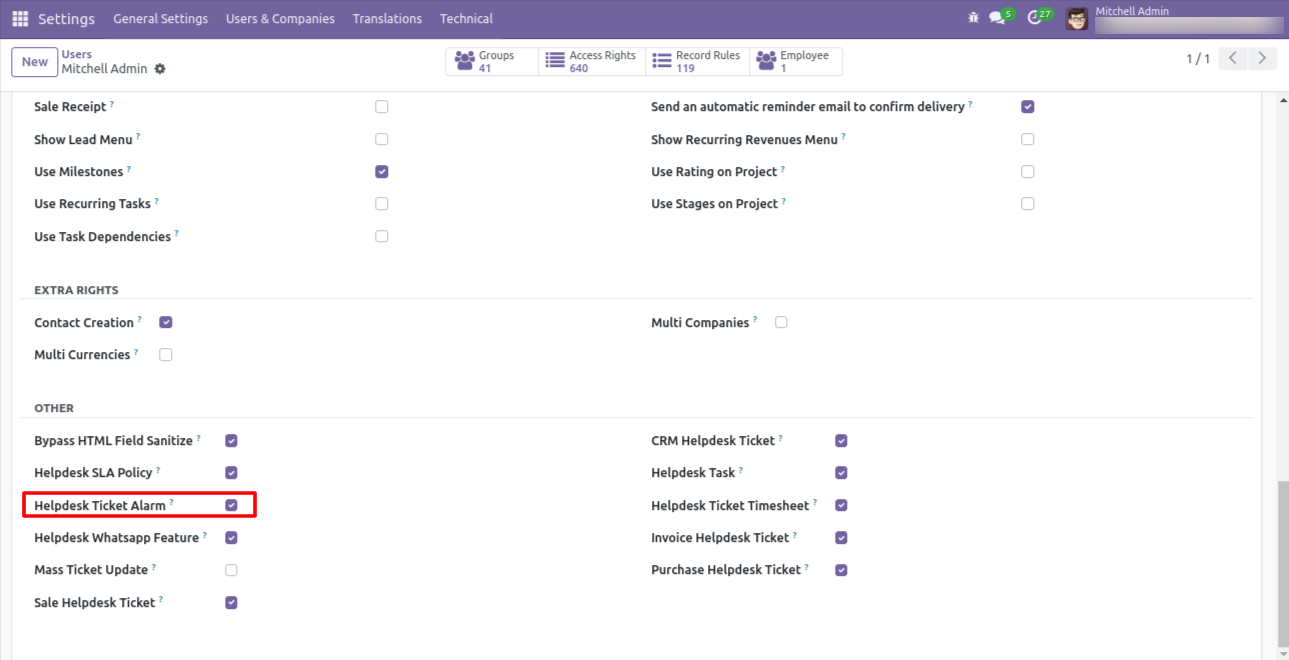Open Groups 41 stat button
Image resolution: width=1289 pixels, height=660 pixels.
coord(492,62)
